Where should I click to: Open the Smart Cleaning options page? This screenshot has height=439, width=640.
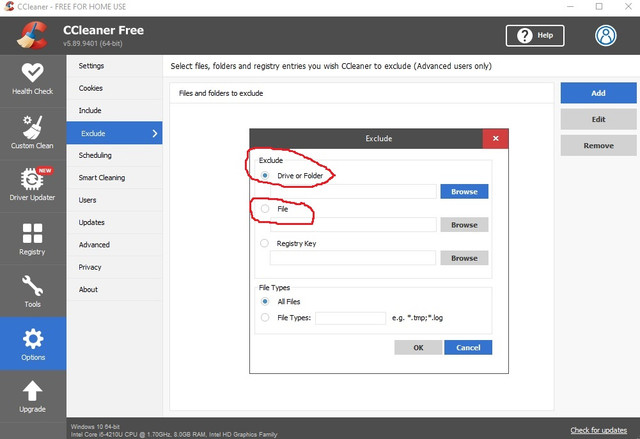pyautogui.click(x=114, y=178)
